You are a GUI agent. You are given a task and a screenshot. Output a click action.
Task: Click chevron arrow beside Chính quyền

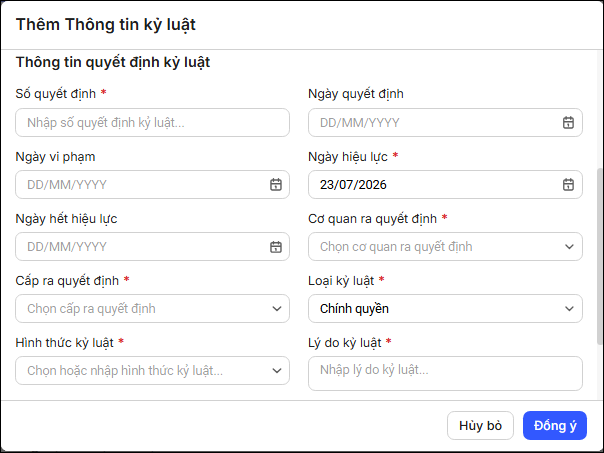point(569,309)
